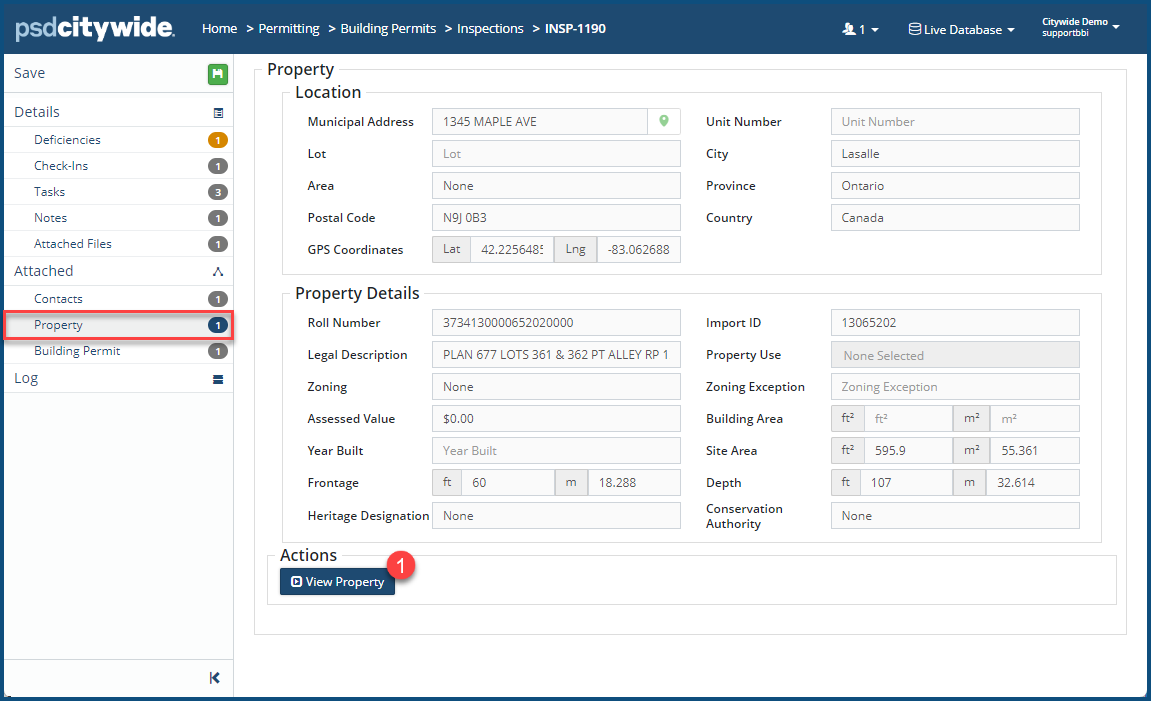This screenshot has width=1151, height=701.
Task: Click the Details list icon
Action: 218,113
